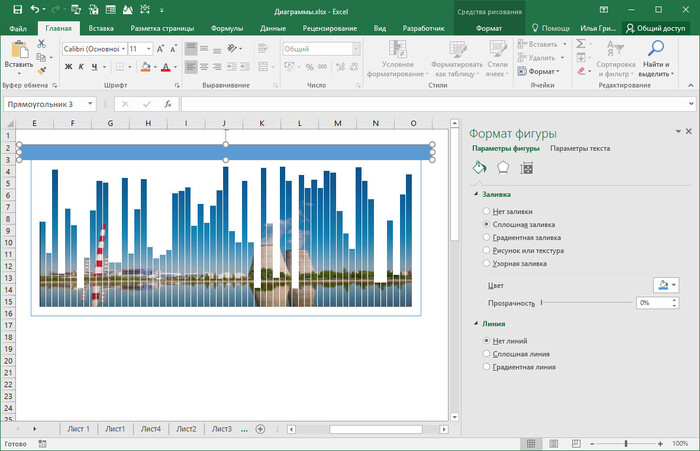Screen dimensions: 700x451
Task: Click the Общий доступ share button
Action: 658,29
